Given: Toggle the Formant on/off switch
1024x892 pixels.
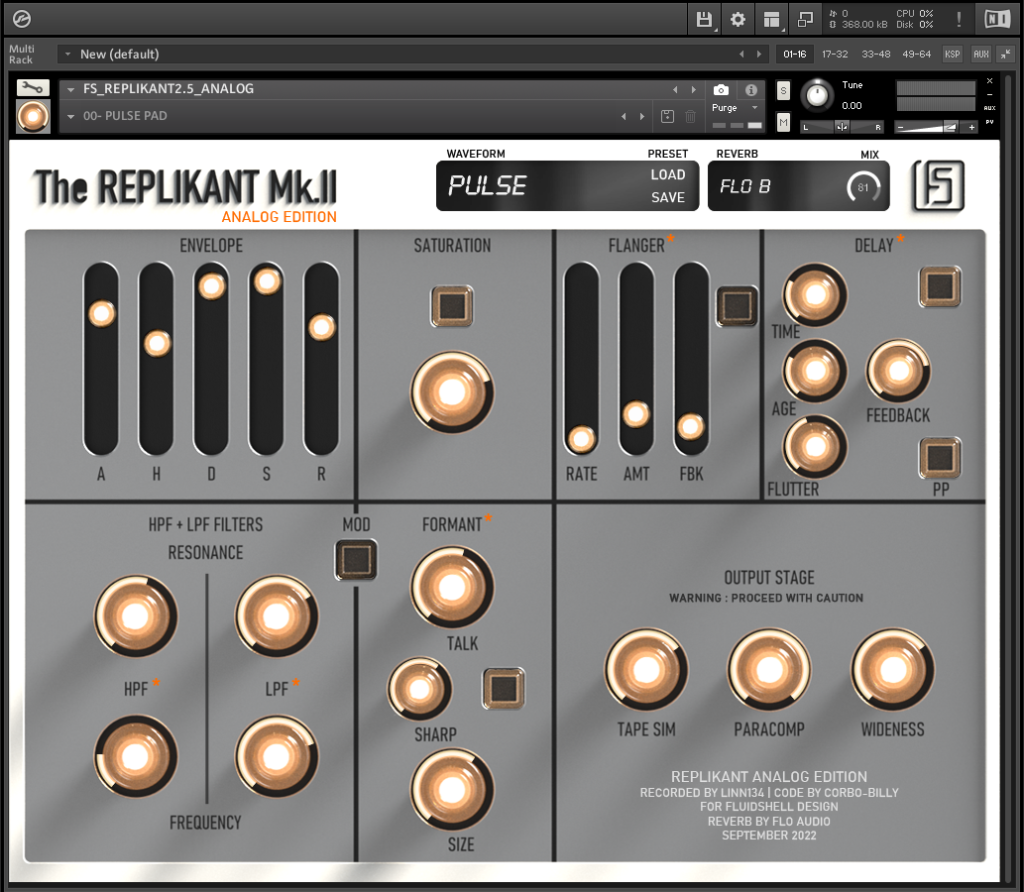Looking at the screenshot, I should point(504,688).
